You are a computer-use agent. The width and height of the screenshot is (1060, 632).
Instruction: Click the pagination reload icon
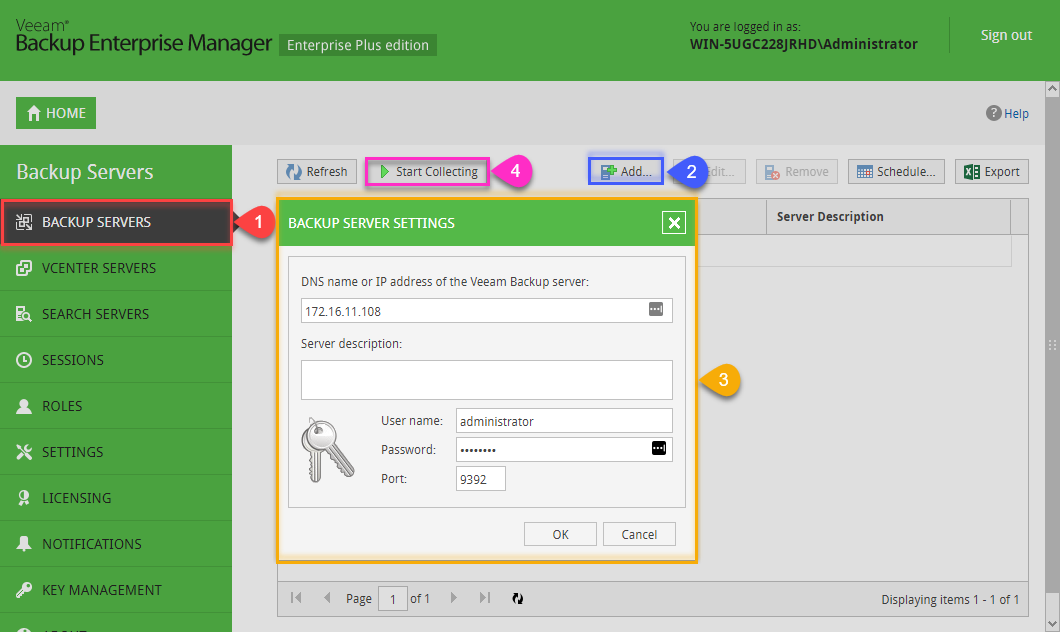pyautogui.click(x=517, y=599)
